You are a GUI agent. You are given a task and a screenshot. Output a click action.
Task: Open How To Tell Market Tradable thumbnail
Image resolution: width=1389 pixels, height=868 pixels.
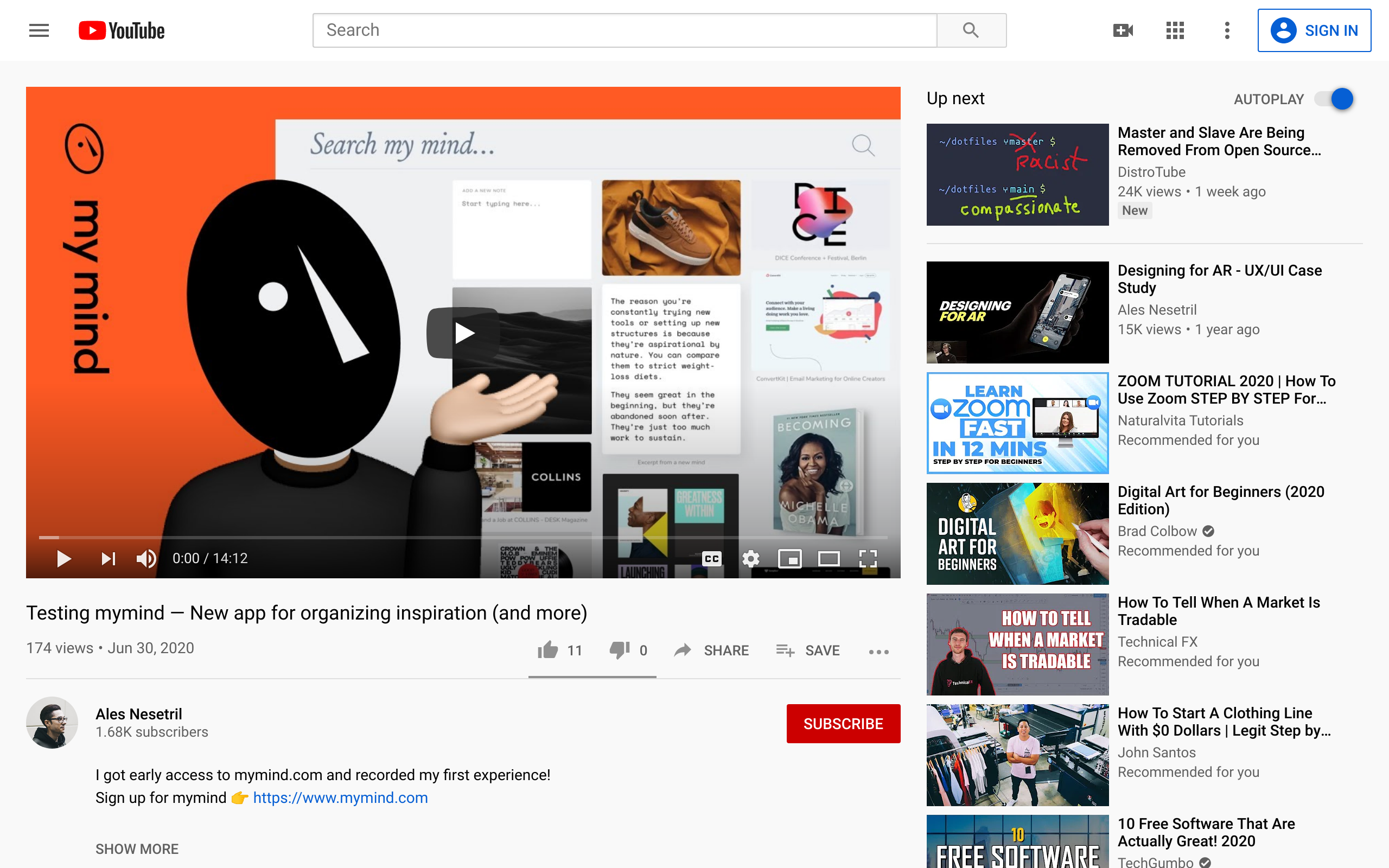(x=1018, y=644)
